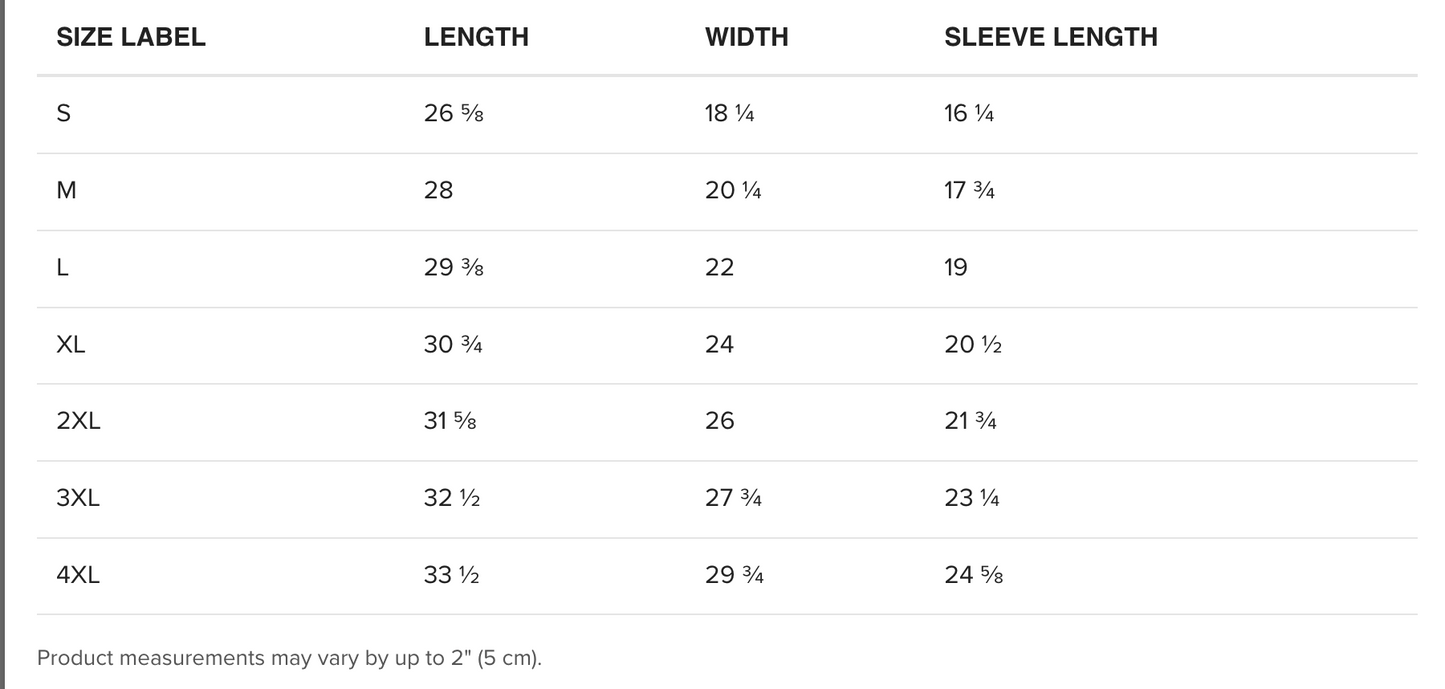Screen dimensions: 1445x689
Task: Click the LENGTH column header
Action: [x=476, y=37]
